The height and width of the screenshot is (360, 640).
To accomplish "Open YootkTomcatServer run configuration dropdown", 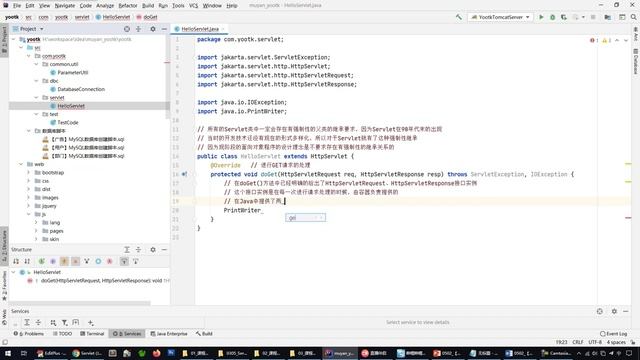I will coord(500,17).
